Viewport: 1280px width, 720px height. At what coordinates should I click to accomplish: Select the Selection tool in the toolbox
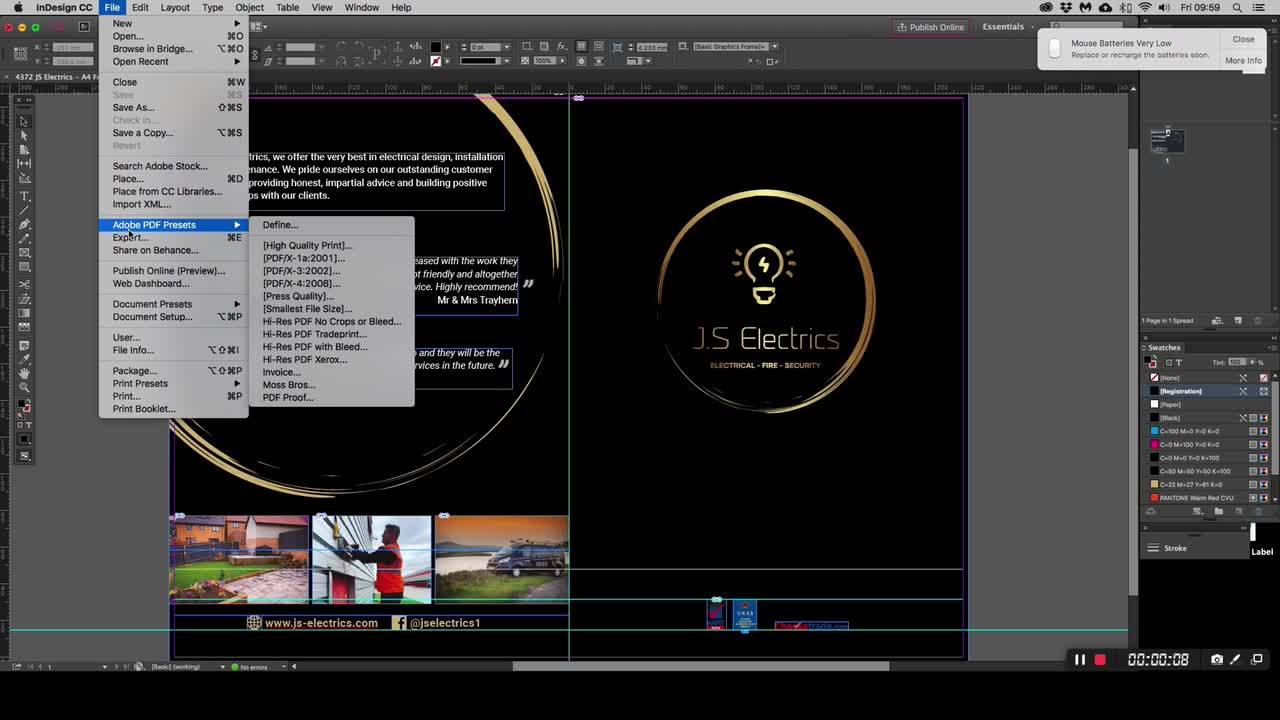point(25,121)
